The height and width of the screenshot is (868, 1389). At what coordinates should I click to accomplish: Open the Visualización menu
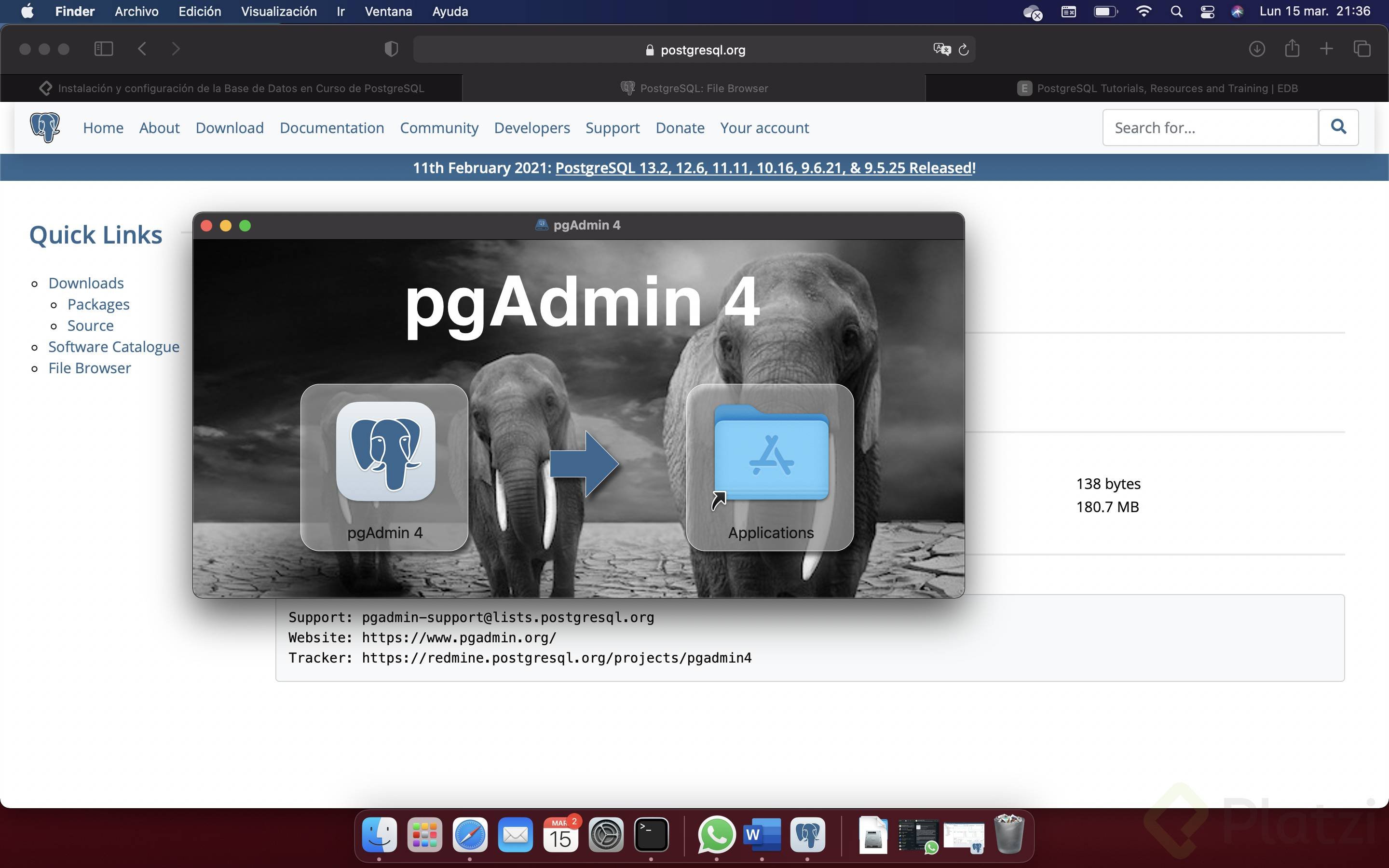point(279,12)
